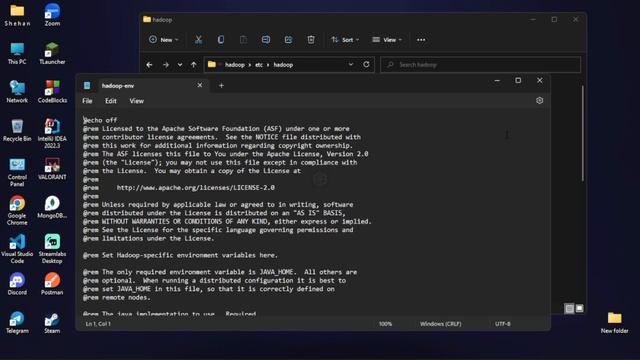Switch Explorer to large thumbnails layout
This screenshot has width=640, height=360.
580,309
